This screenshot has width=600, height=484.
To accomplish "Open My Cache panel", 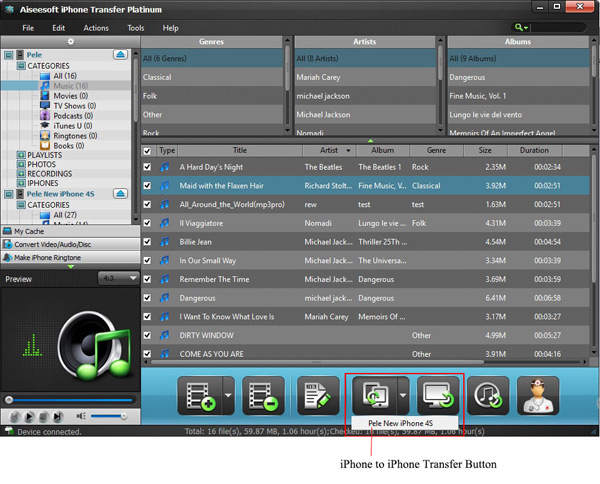I will 71,231.
